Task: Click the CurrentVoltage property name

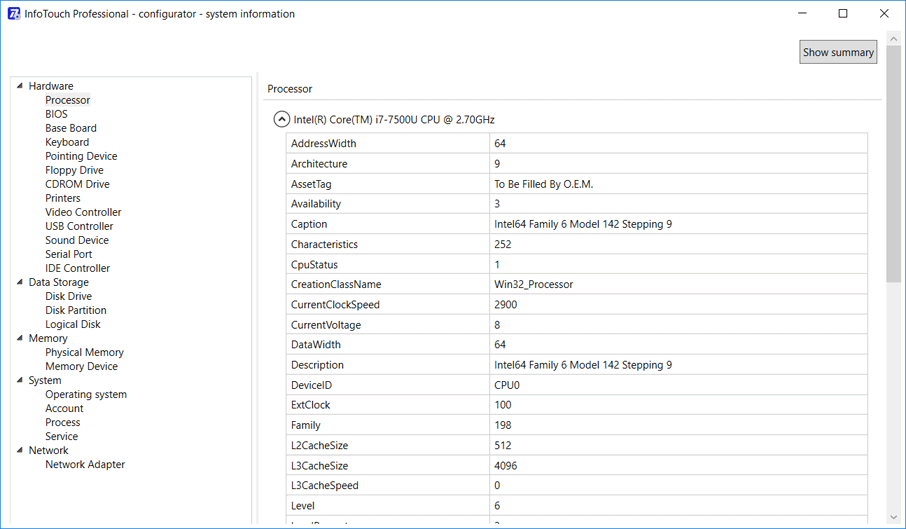Action: pyautogui.click(x=326, y=325)
